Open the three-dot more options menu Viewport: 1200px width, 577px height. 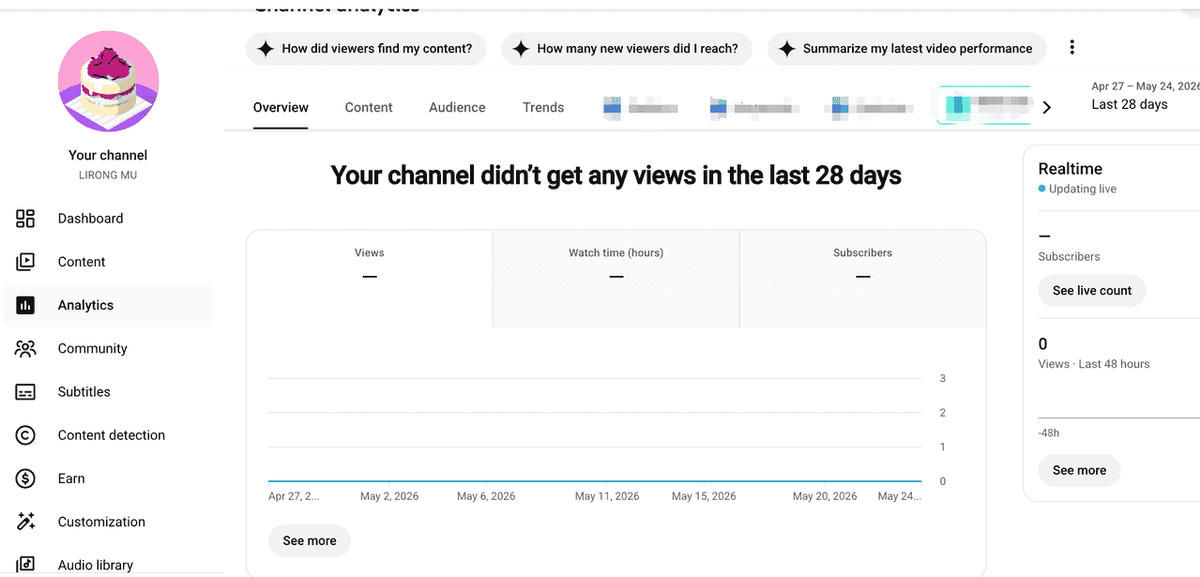[x=1072, y=47]
